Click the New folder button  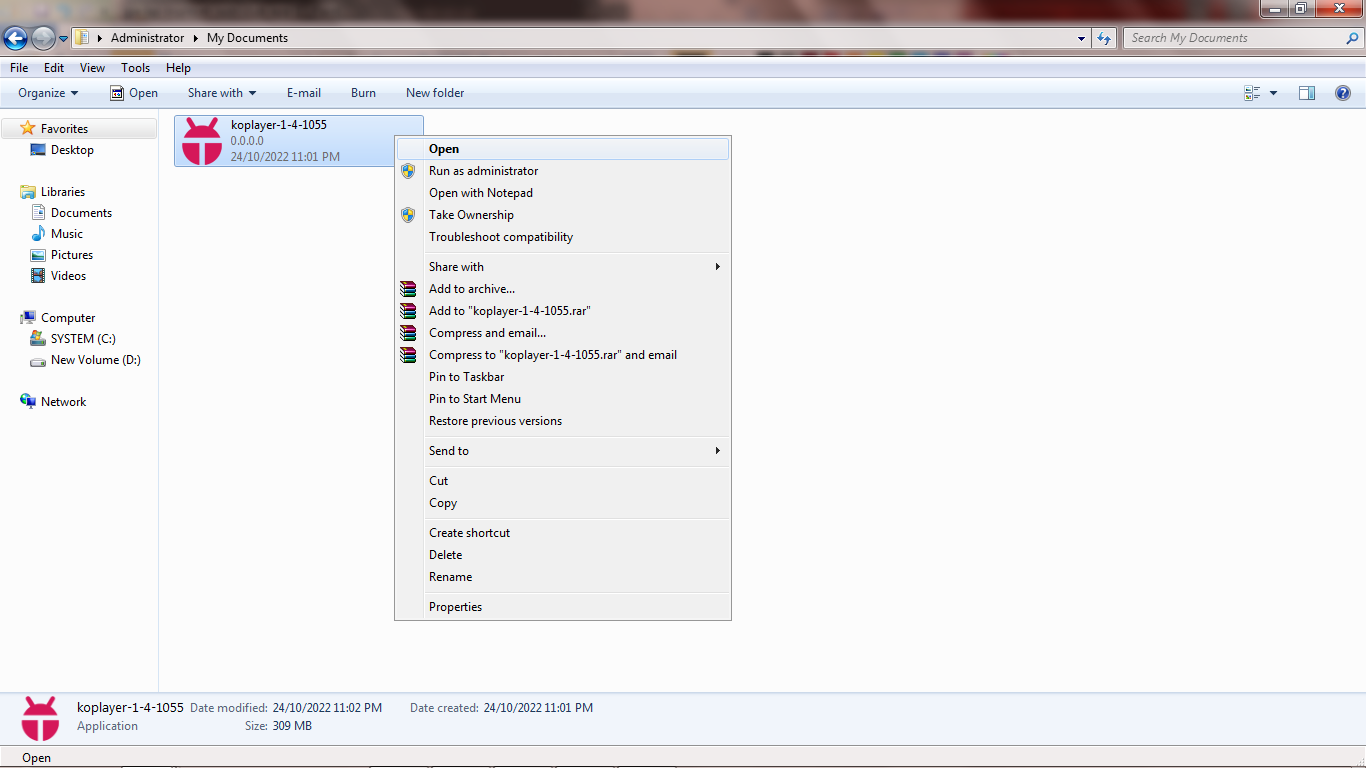tap(435, 93)
